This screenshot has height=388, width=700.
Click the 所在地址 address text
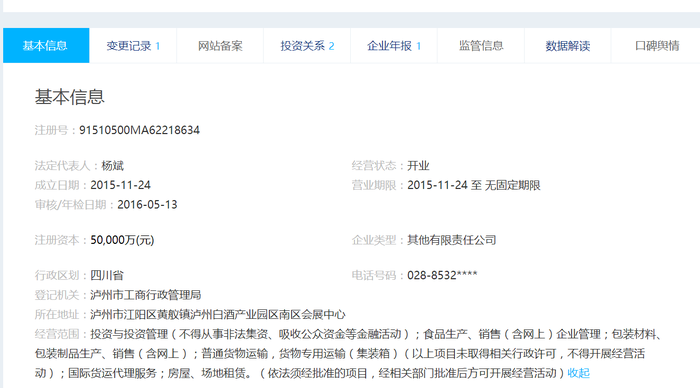click(x=218, y=315)
